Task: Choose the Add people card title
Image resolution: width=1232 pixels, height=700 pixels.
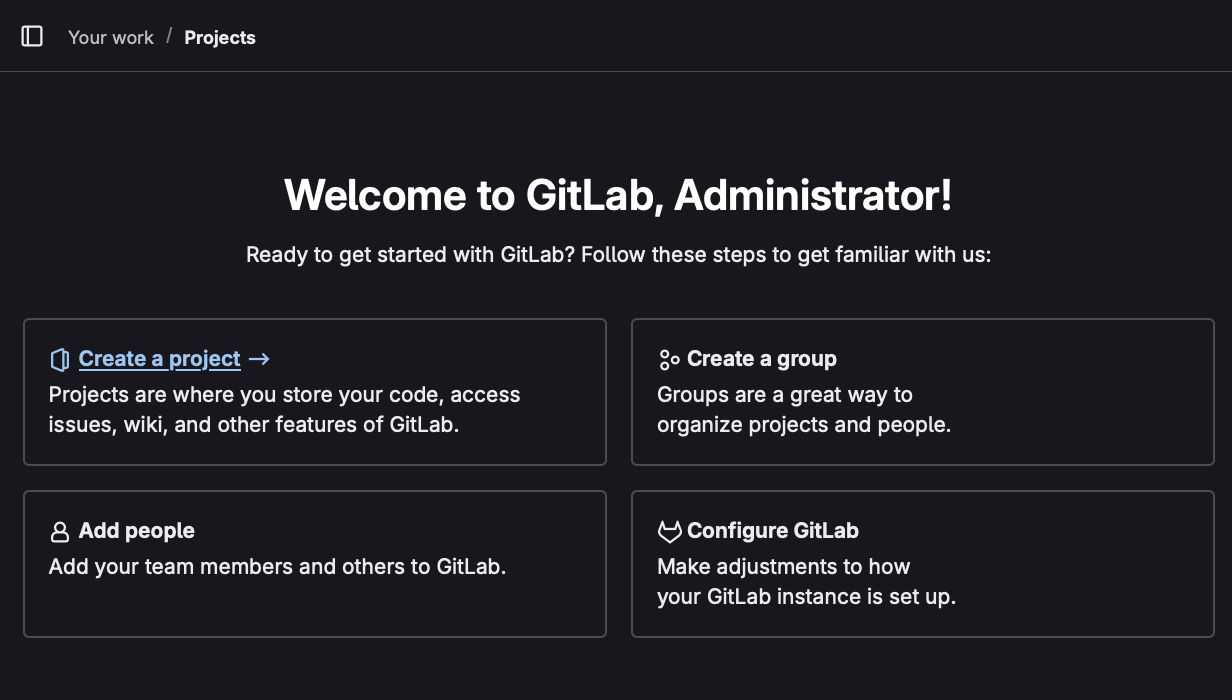Action: (137, 531)
